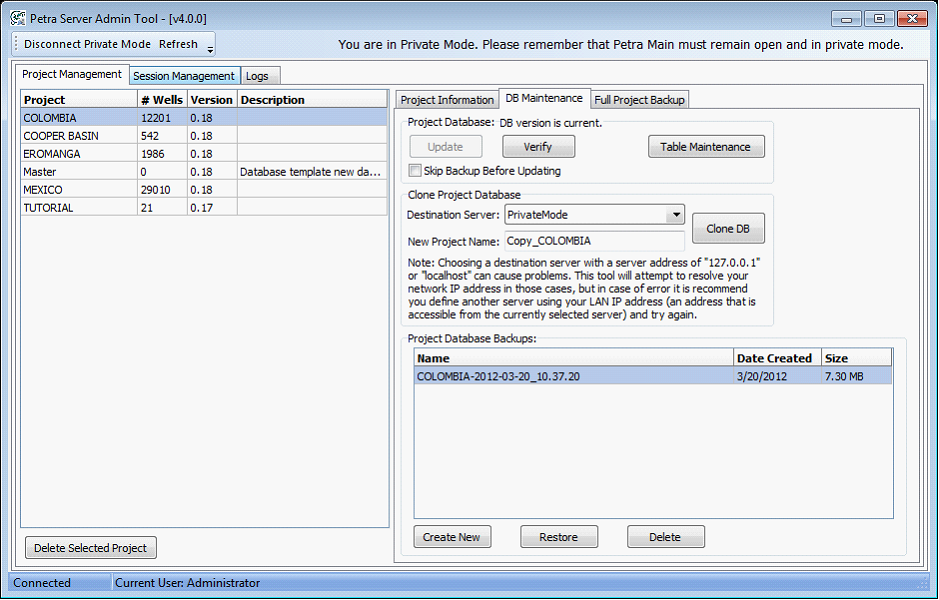The image size is (939, 600).
Task: Open the Full Project Backup tab
Action: (639, 100)
